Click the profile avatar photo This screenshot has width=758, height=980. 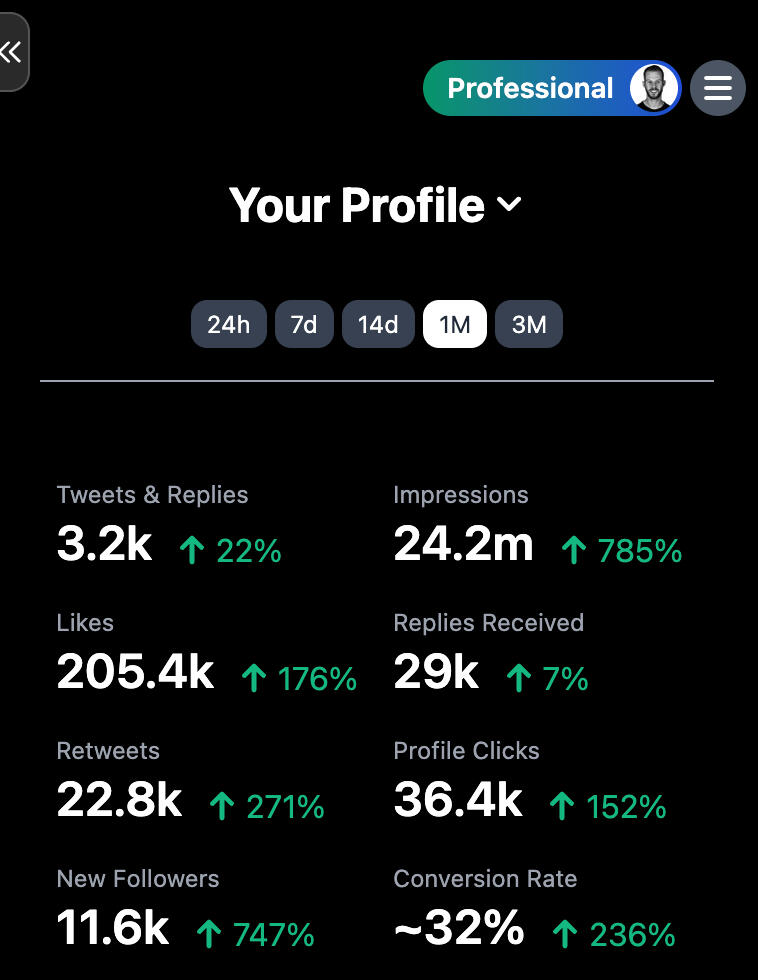click(654, 88)
